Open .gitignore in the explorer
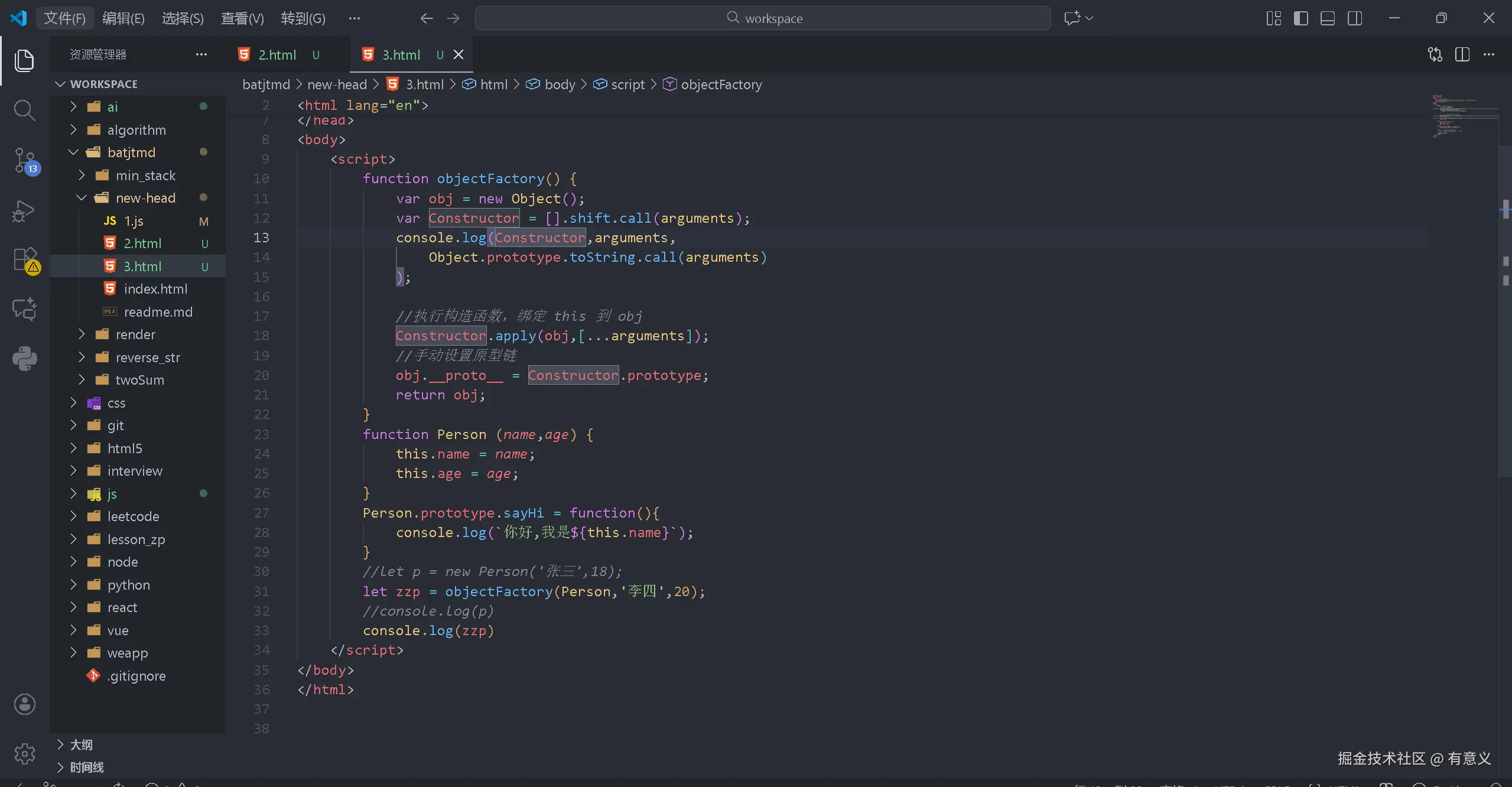 (136, 676)
